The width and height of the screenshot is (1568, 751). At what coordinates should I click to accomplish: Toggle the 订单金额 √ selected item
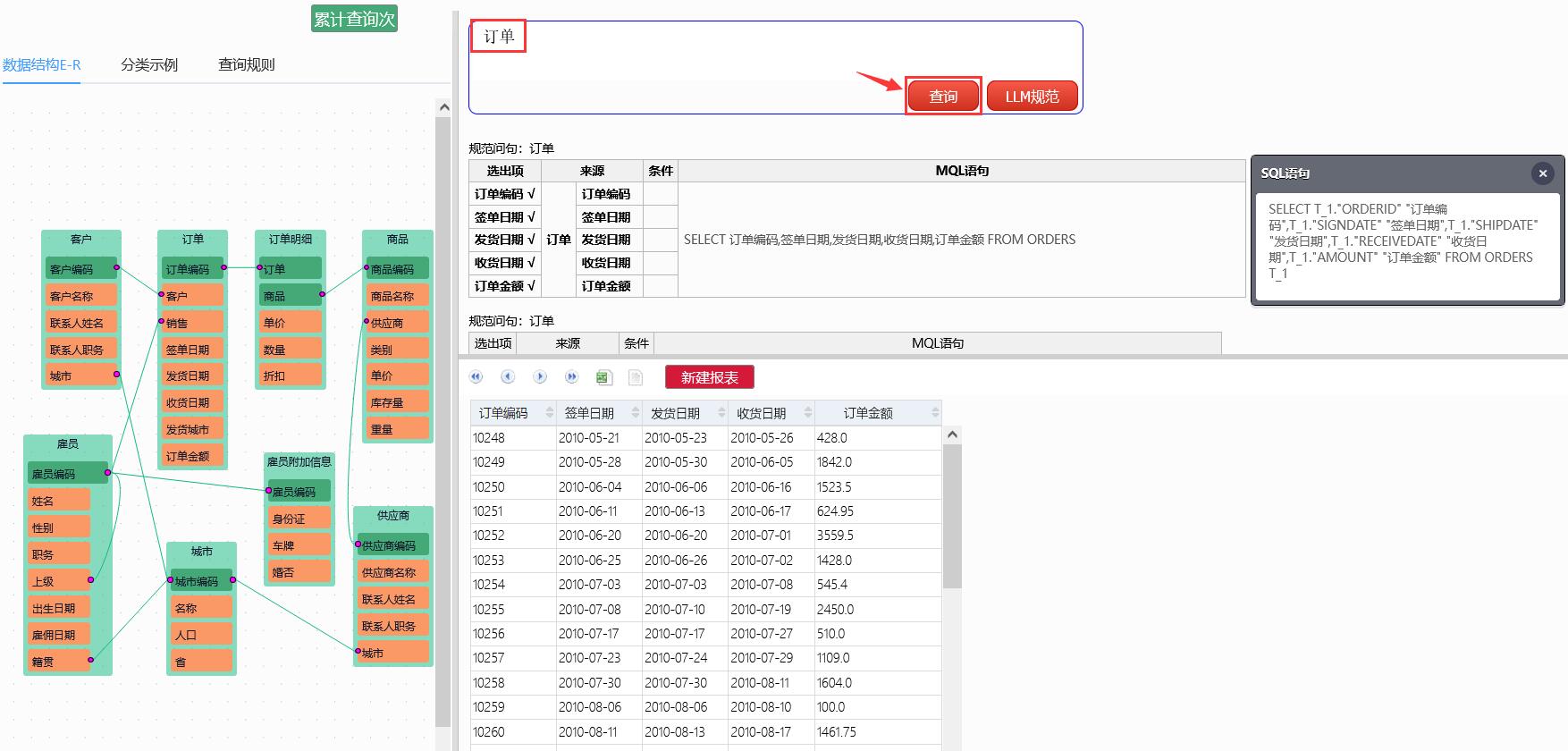pos(505,286)
